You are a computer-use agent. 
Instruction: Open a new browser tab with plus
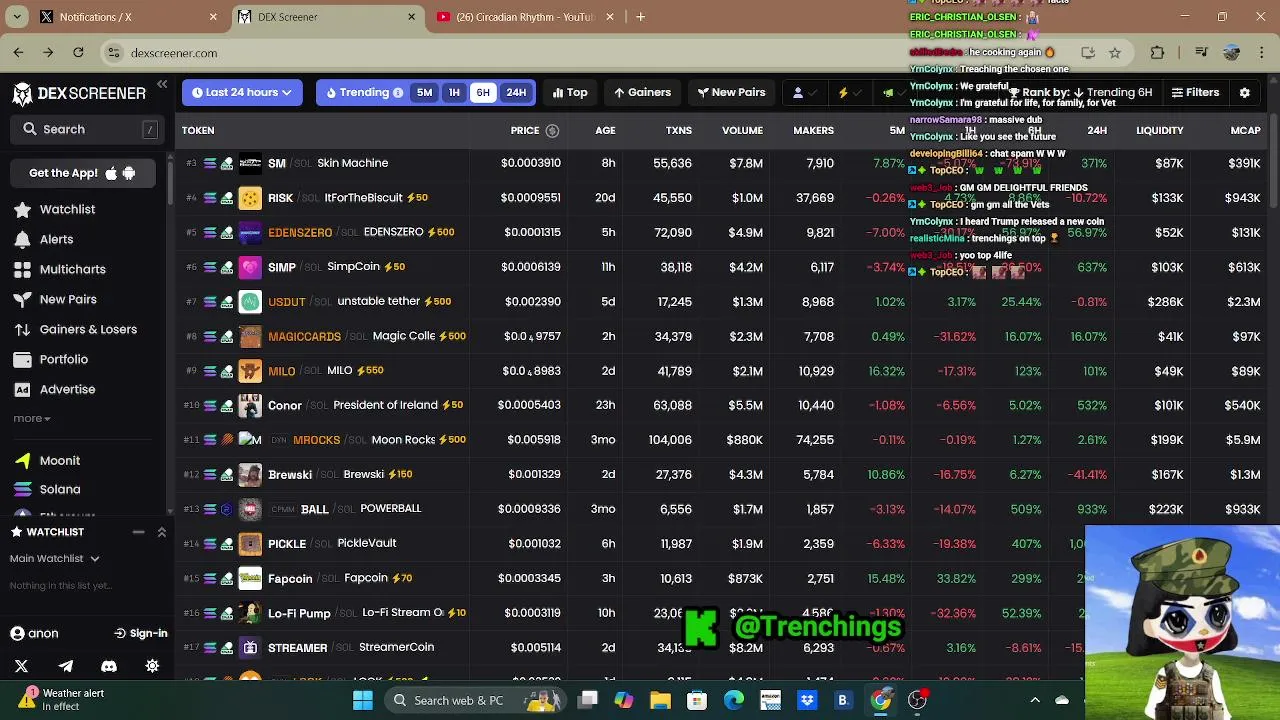(x=641, y=17)
